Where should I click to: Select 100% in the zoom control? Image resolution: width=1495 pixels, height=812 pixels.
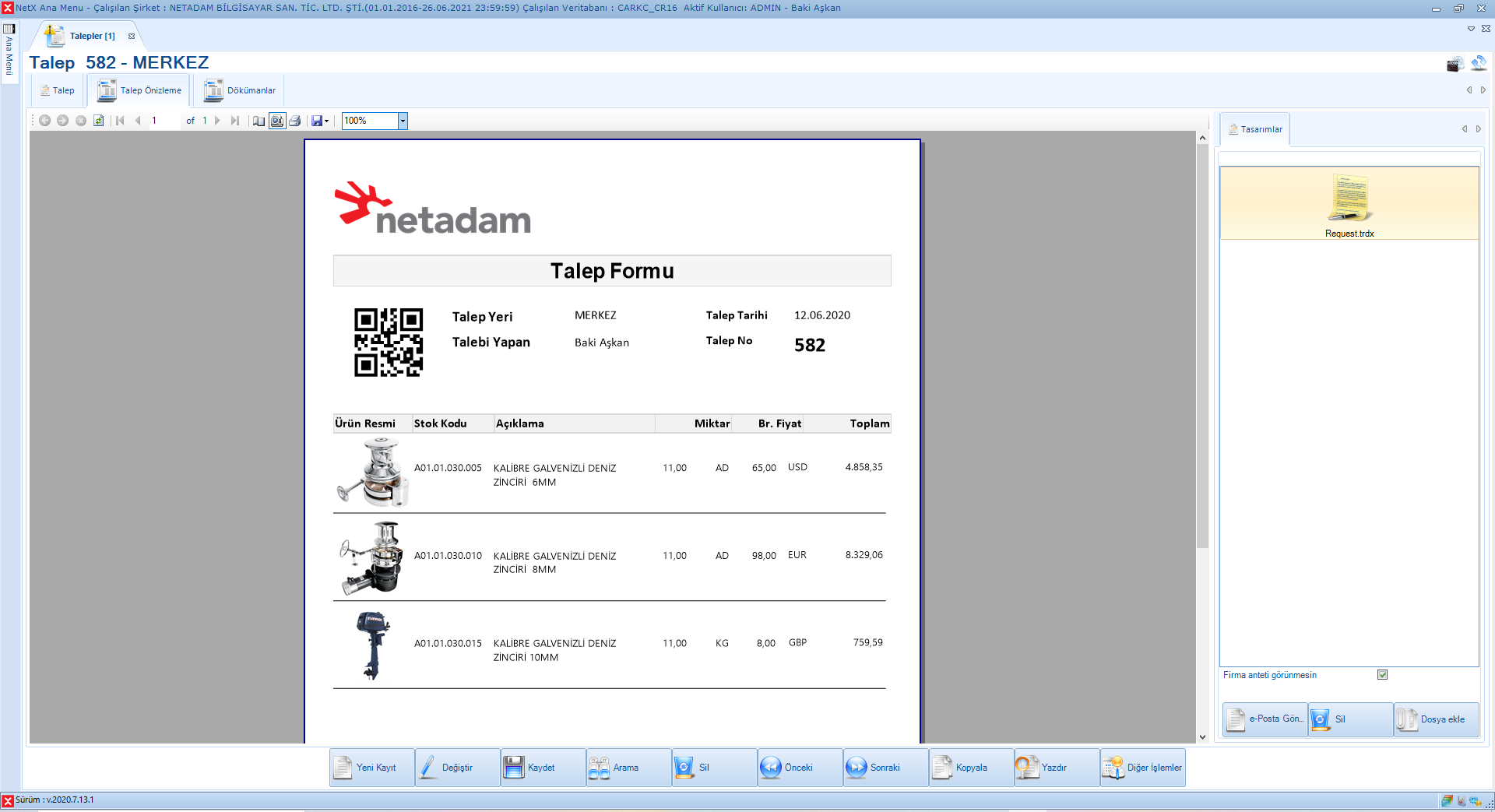coord(366,121)
